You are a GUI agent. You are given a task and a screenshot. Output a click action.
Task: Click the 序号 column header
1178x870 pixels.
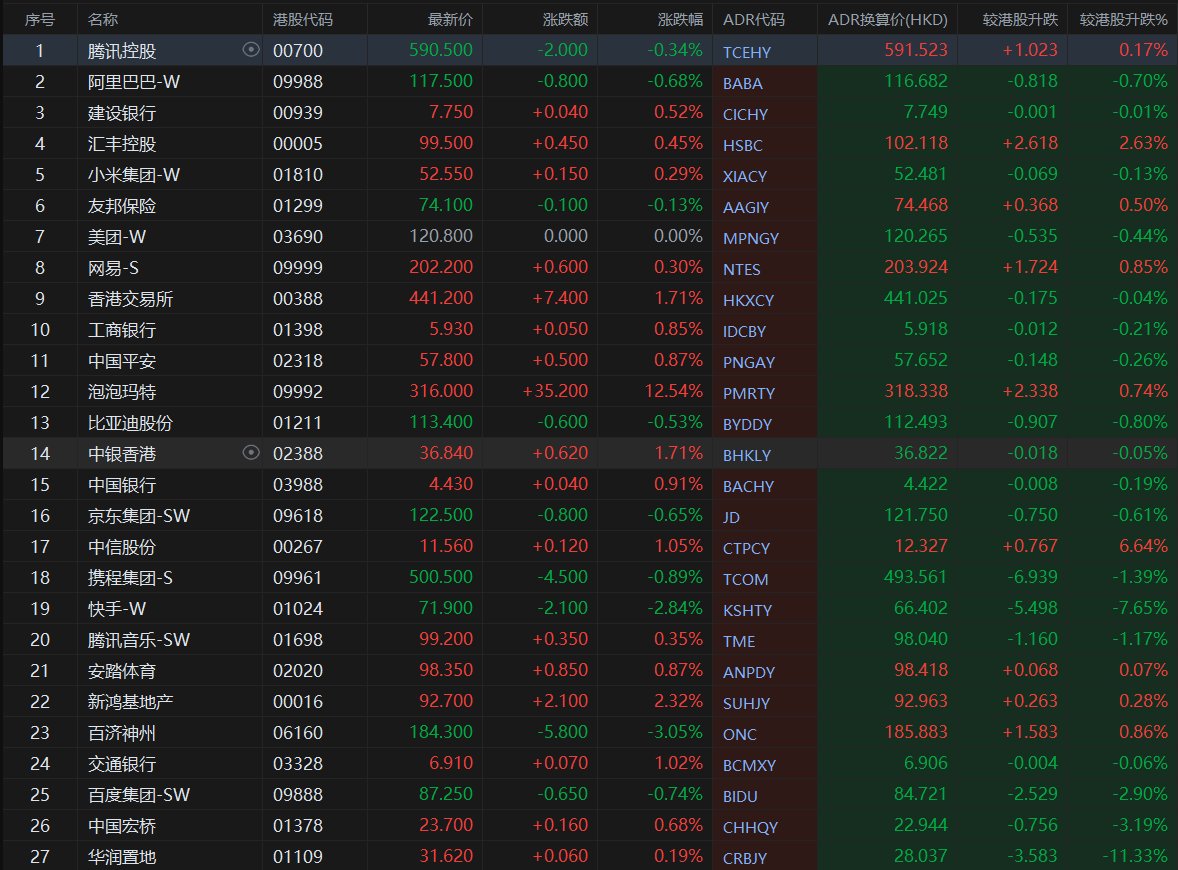[40, 19]
